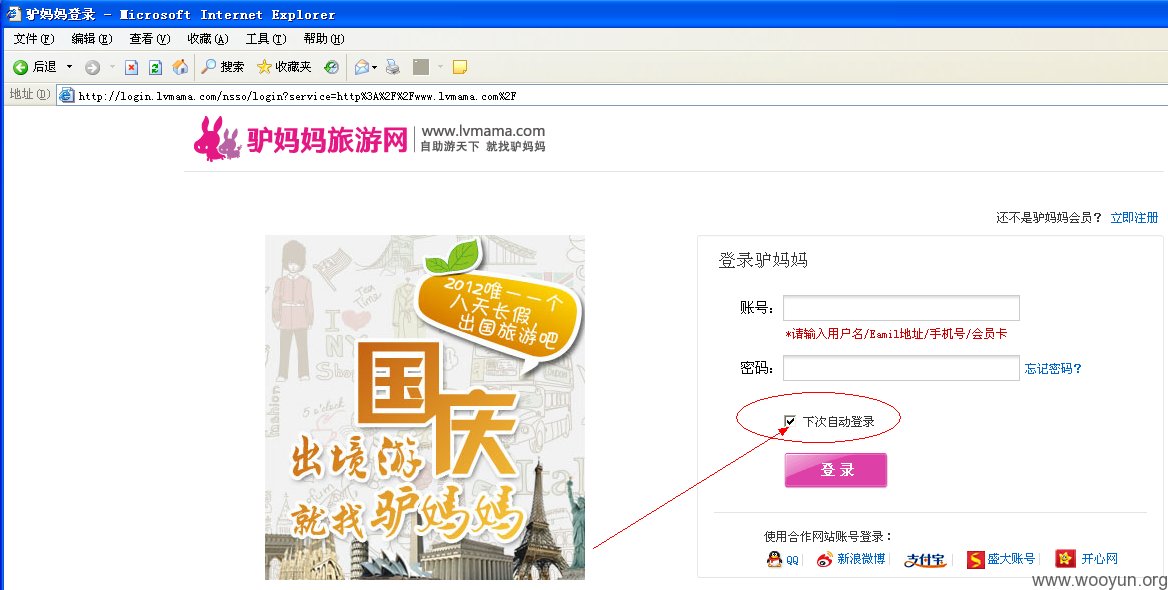Click the IE title bar icon
This screenshot has width=1168, height=590.
[x=14, y=13]
